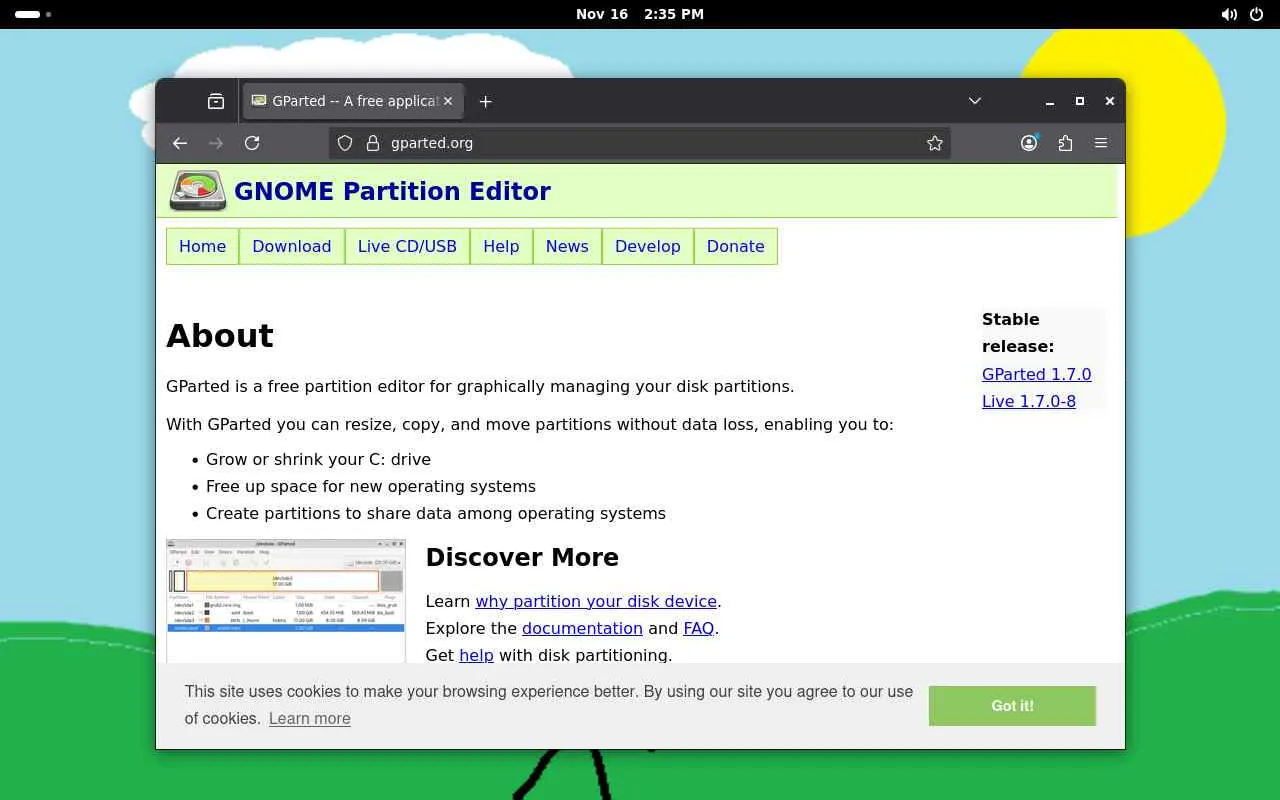Open the cookie banner 'Learn more' link
Viewport: 1280px width, 800px height.
(310, 718)
